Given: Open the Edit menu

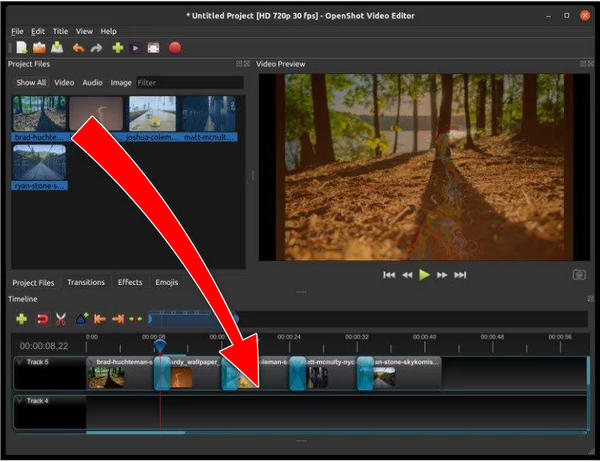Looking at the screenshot, I should (38, 31).
